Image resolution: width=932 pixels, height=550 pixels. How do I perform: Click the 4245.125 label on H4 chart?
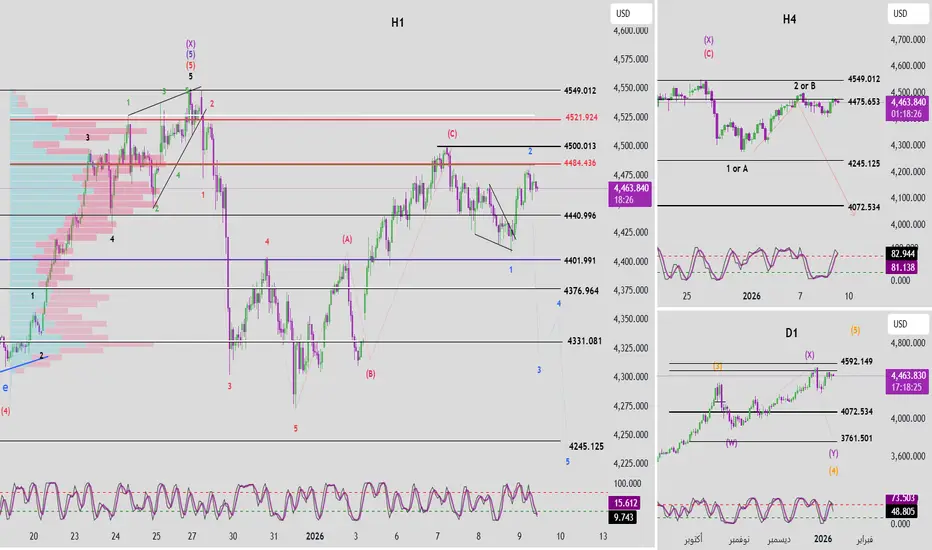coord(864,164)
